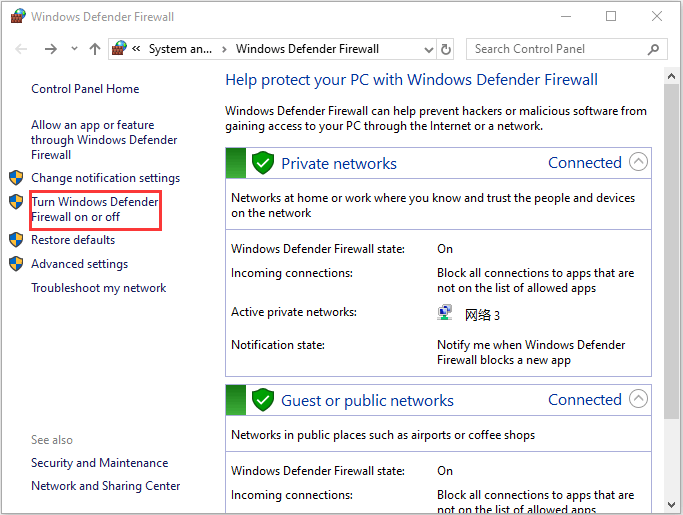The height and width of the screenshot is (515, 683).
Task: Refresh the Control Panel page
Action: coord(446,49)
